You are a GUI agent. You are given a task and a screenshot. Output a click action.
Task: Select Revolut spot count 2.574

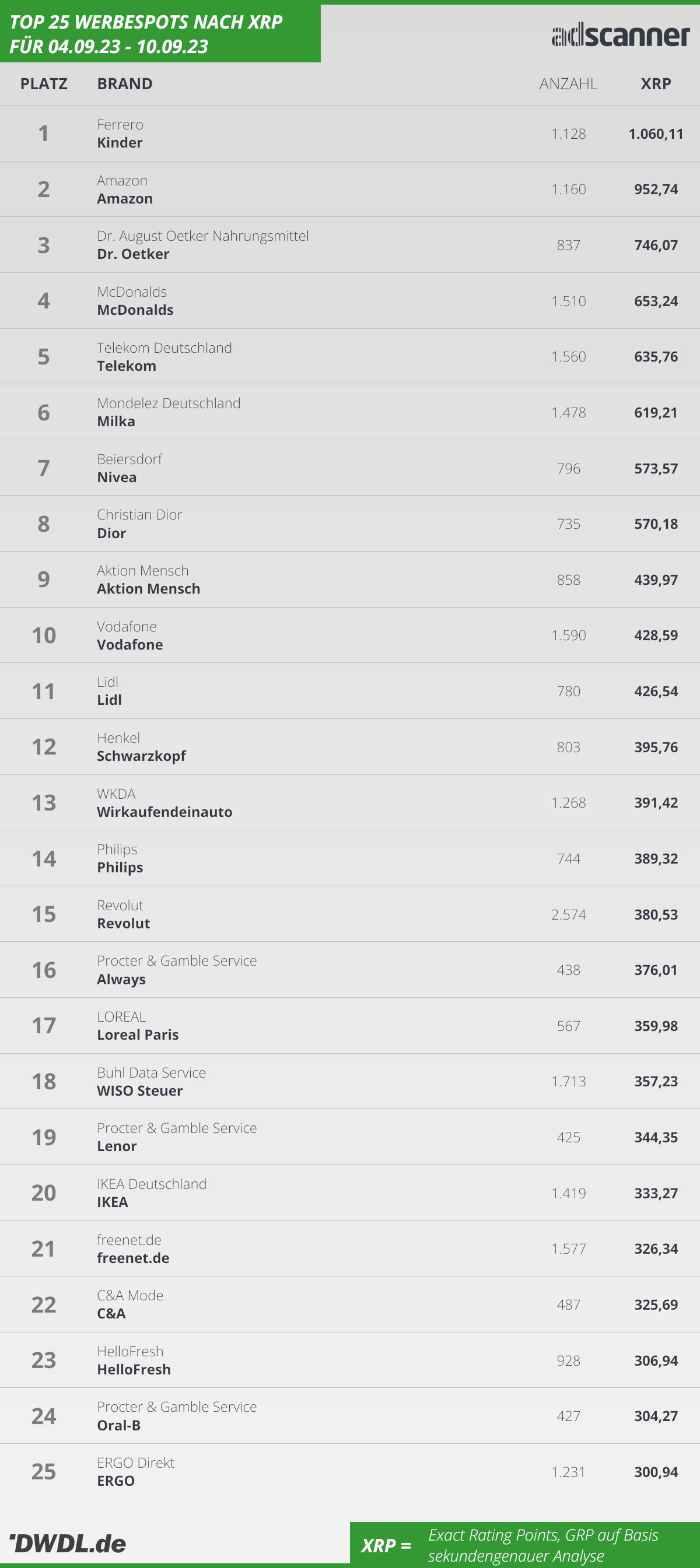pos(569,914)
